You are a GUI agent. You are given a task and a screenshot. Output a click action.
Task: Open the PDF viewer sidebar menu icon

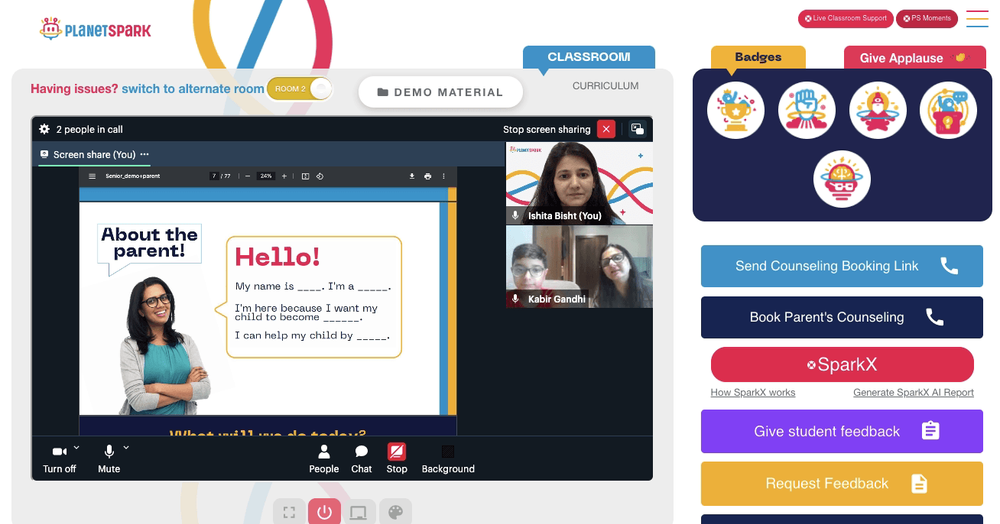pos(92,176)
